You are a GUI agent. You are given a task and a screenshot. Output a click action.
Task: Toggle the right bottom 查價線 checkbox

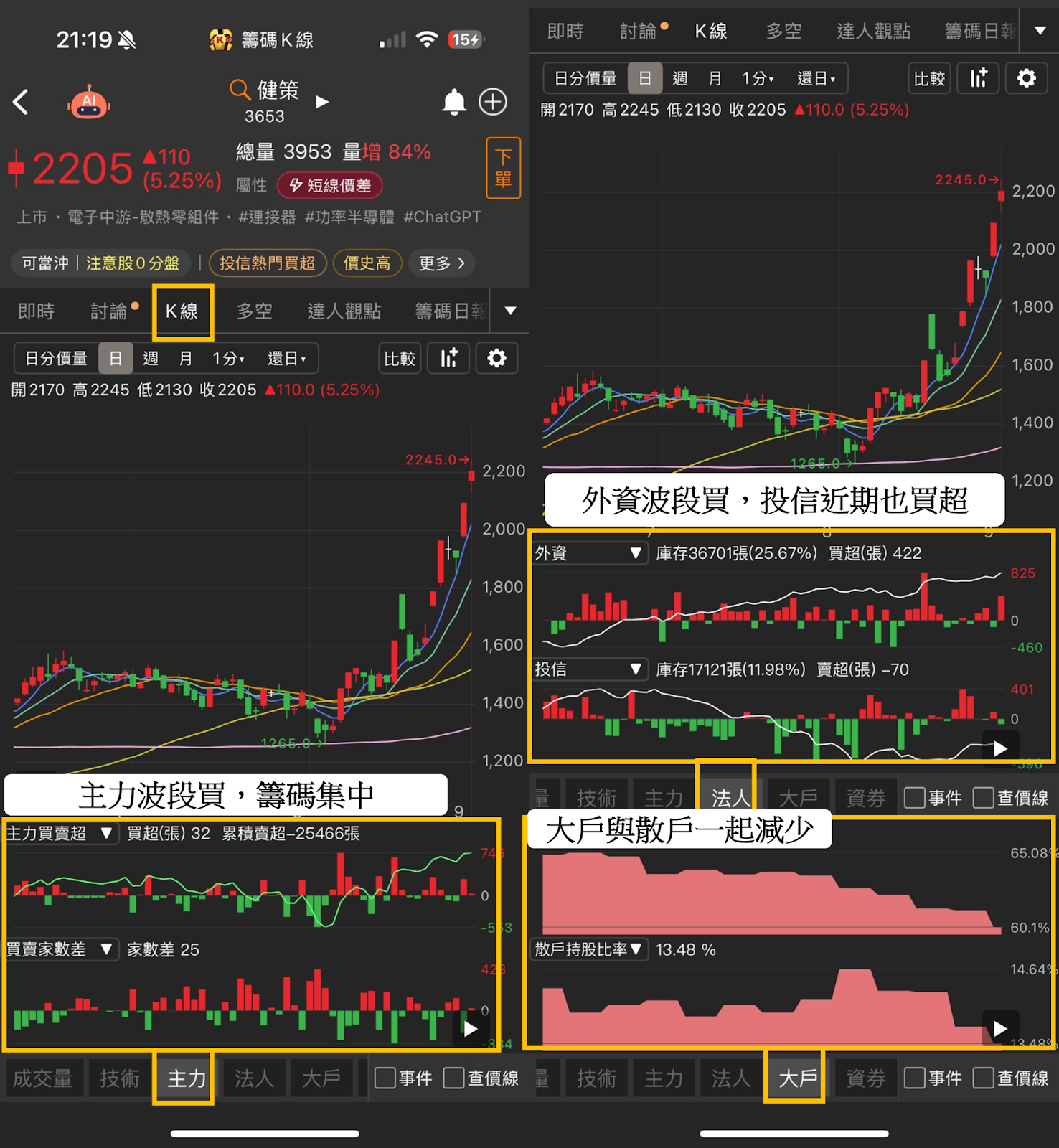983,1078
